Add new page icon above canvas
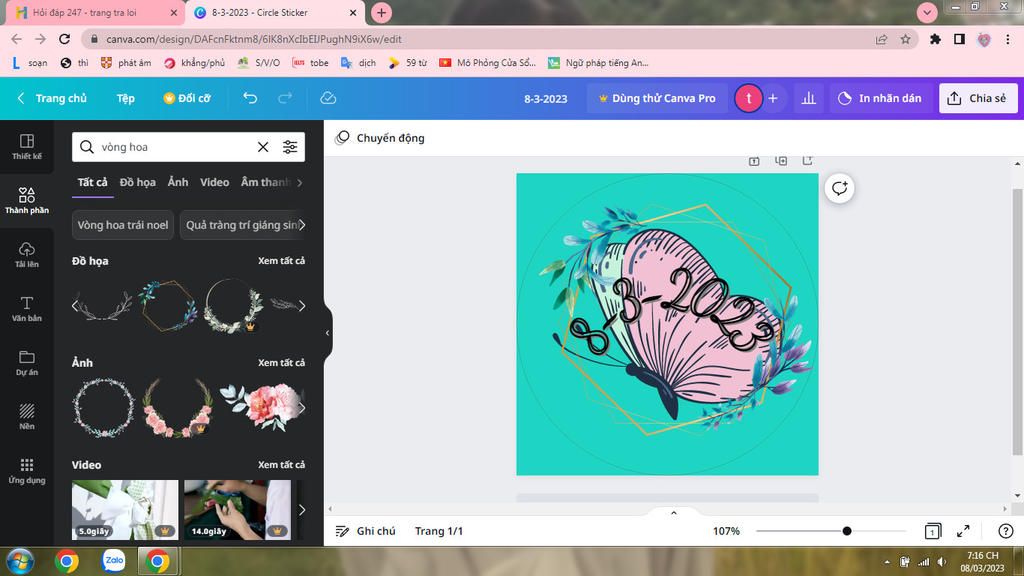Viewport: 1024px width, 576px height. point(808,160)
